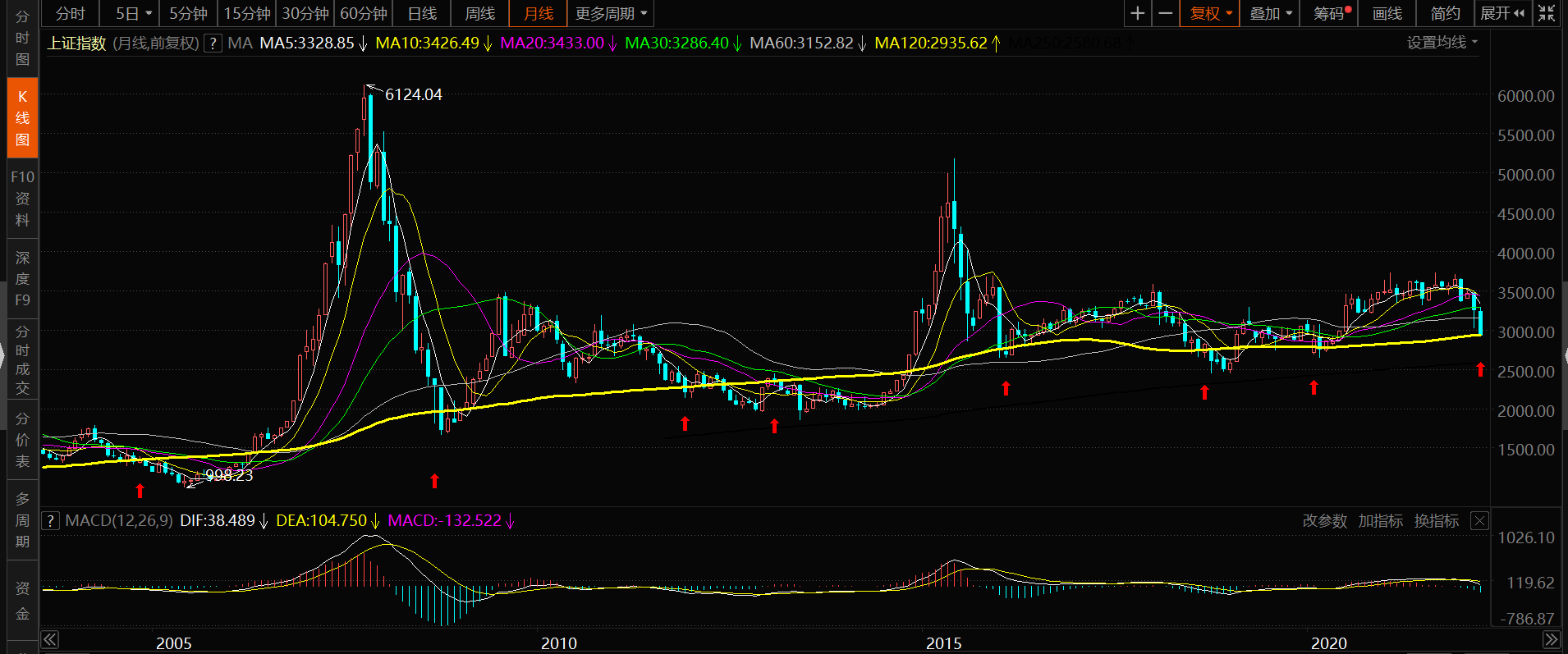Click 改参数 to edit MACD parameters
The image size is (1568, 654).
(x=1324, y=521)
